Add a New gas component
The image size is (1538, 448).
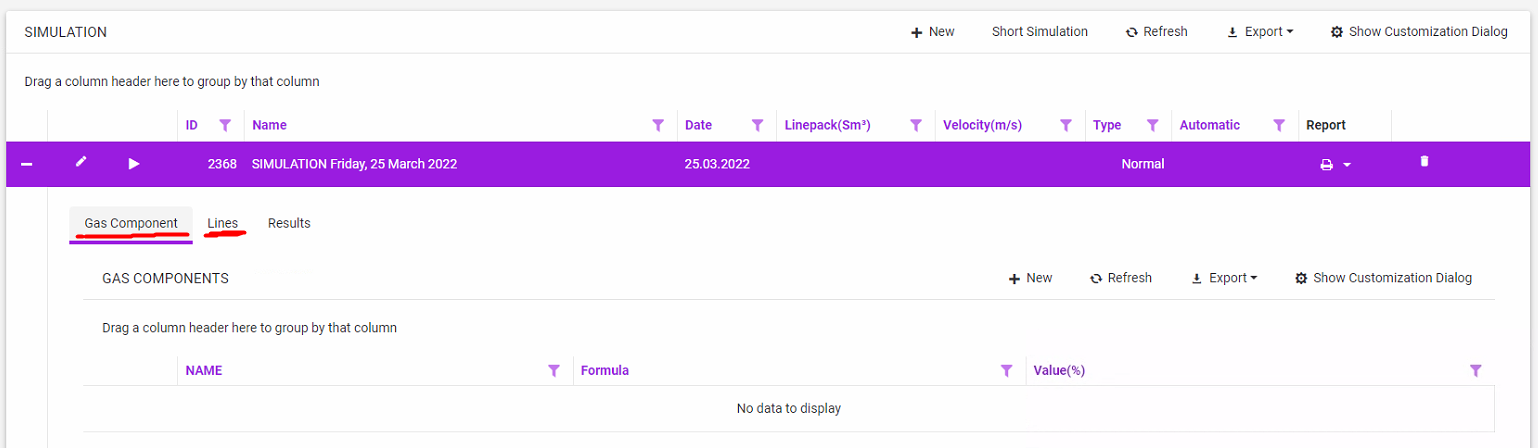point(1030,278)
